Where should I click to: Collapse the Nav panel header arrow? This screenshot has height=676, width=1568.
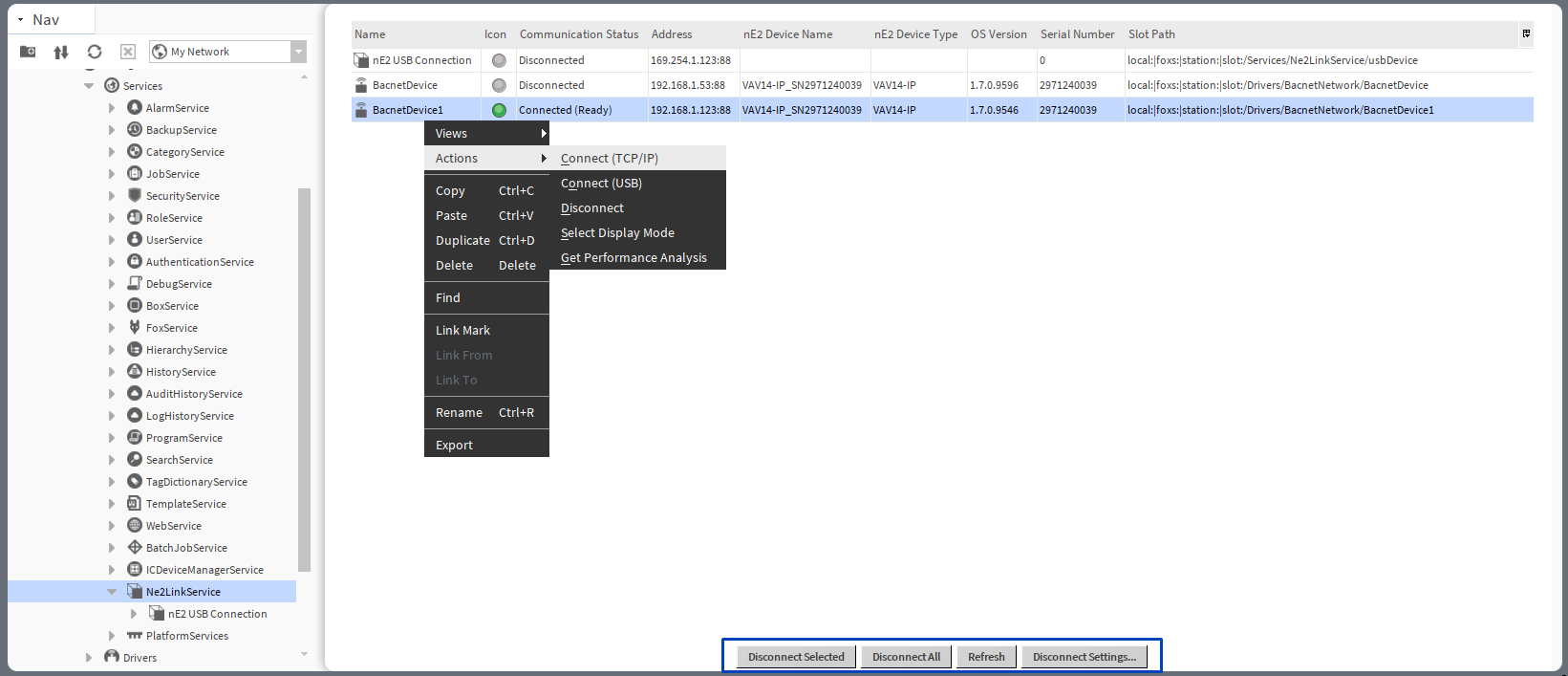tap(20, 19)
